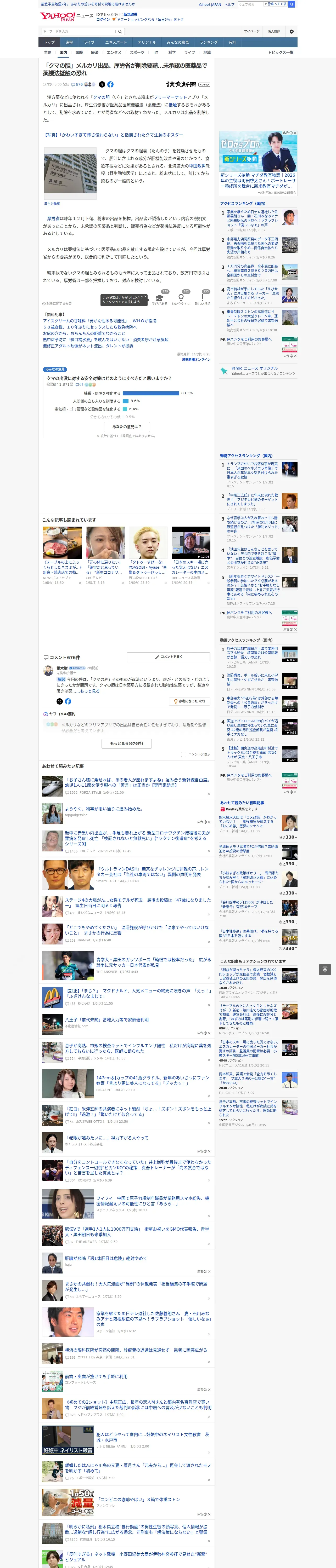Open the エキスパート tab
336x1568 pixels.
[x=116, y=43]
